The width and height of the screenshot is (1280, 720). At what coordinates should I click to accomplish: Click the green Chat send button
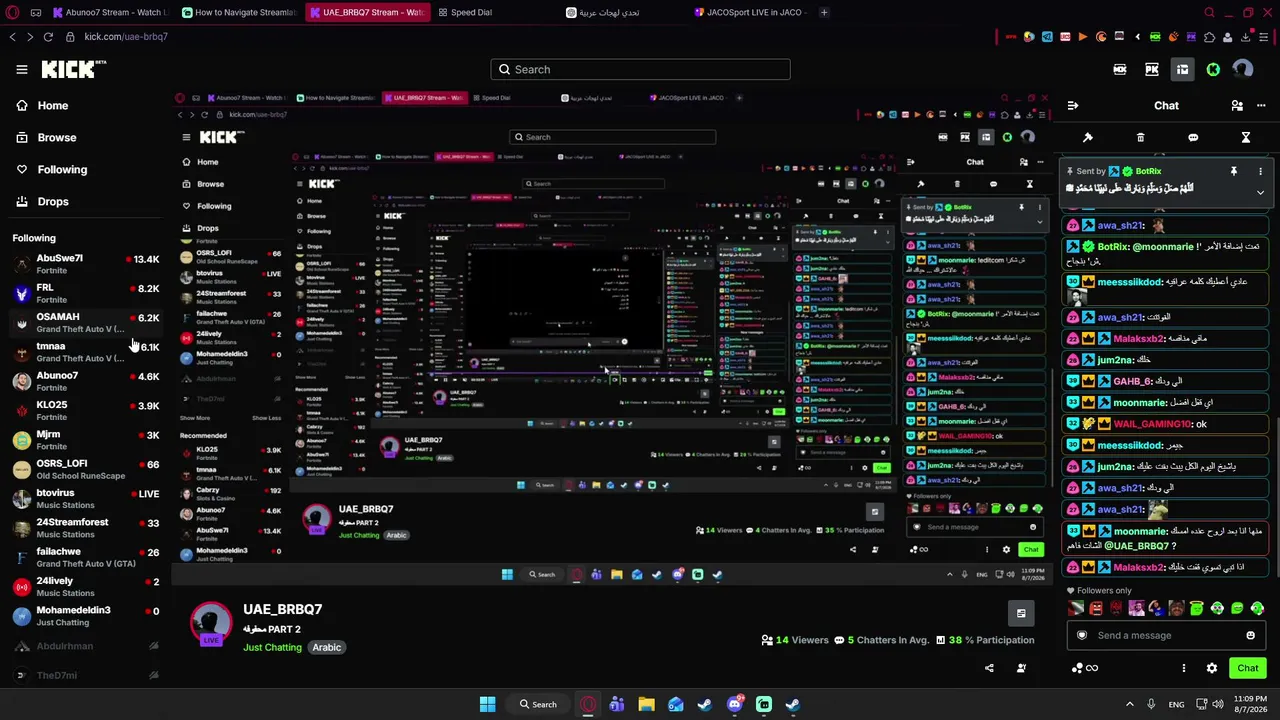pyautogui.click(x=1248, y=668)
